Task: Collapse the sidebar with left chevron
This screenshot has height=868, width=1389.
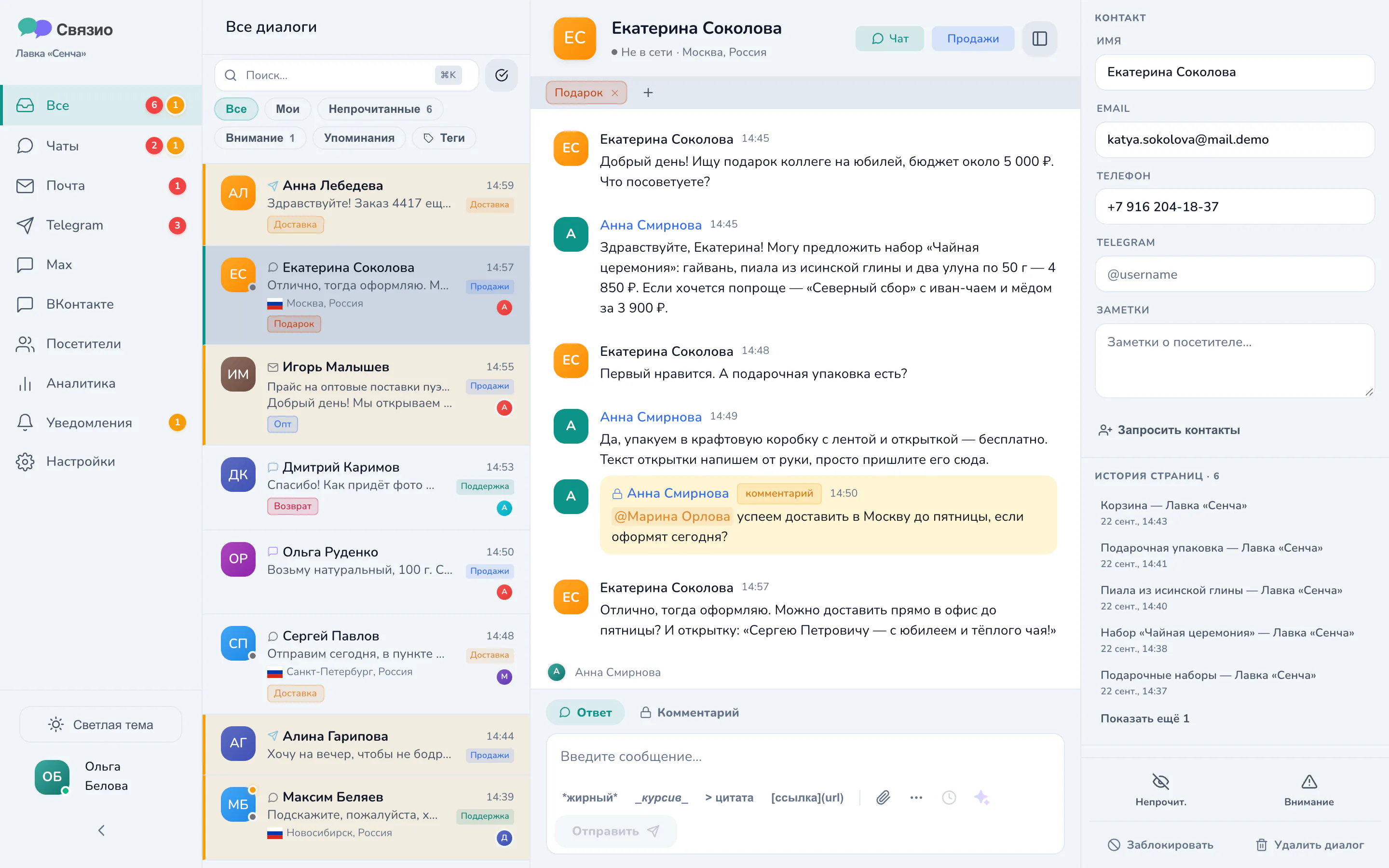Action: (x=101, y=830)
